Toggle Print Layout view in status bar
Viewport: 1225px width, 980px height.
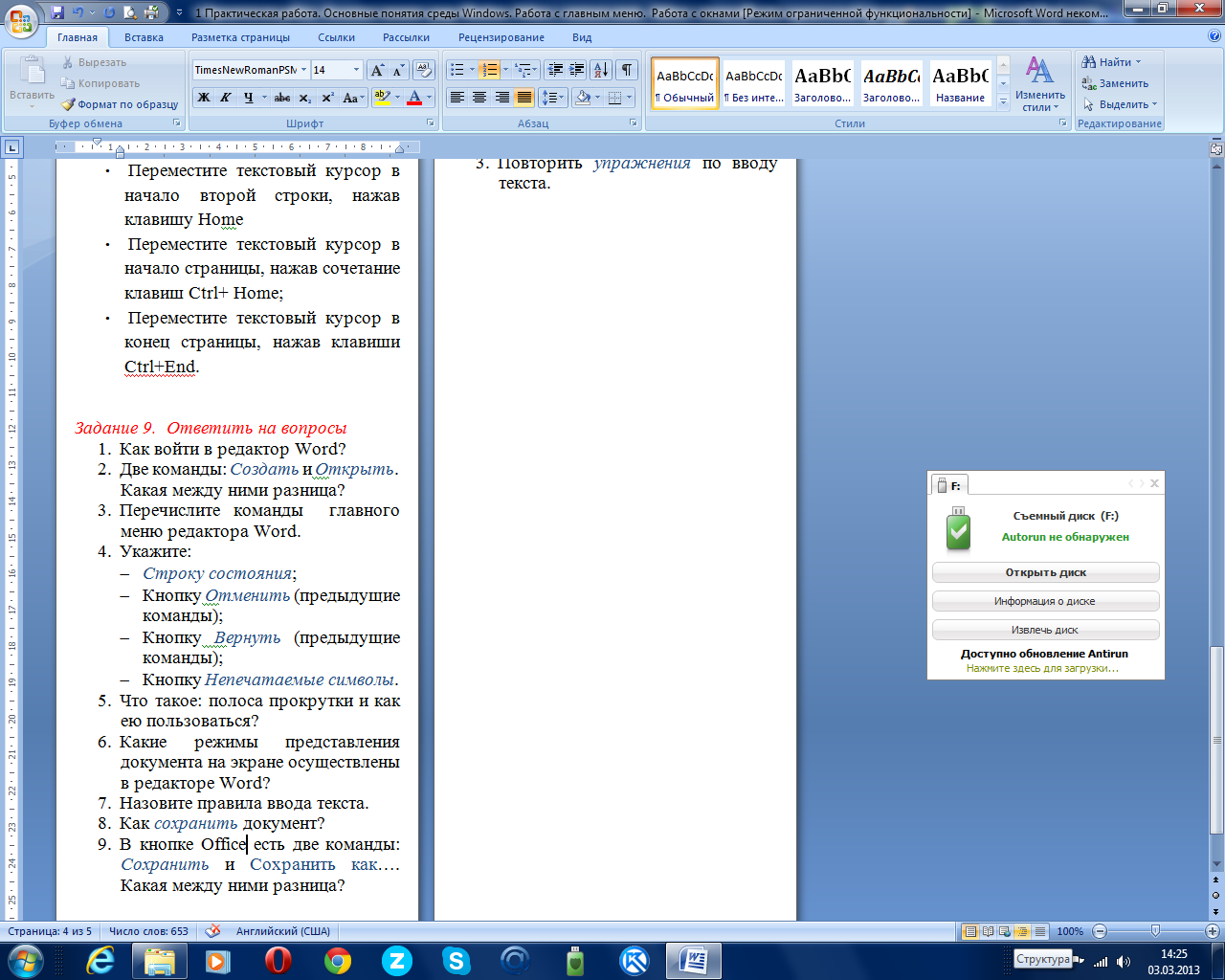coord(970,931)
